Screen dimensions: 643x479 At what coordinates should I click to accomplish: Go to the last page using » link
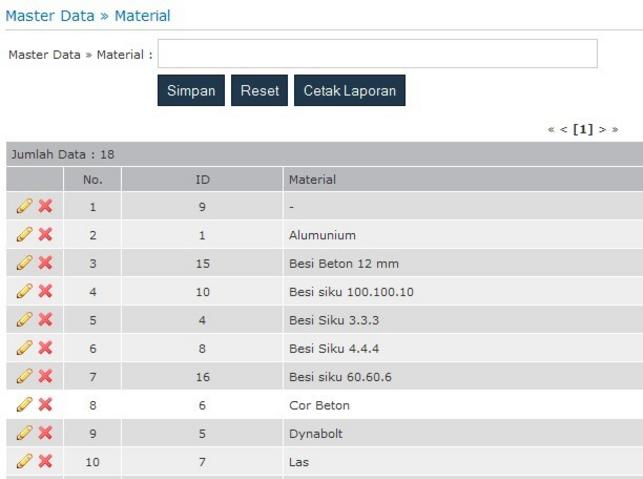tap(615, 130)
